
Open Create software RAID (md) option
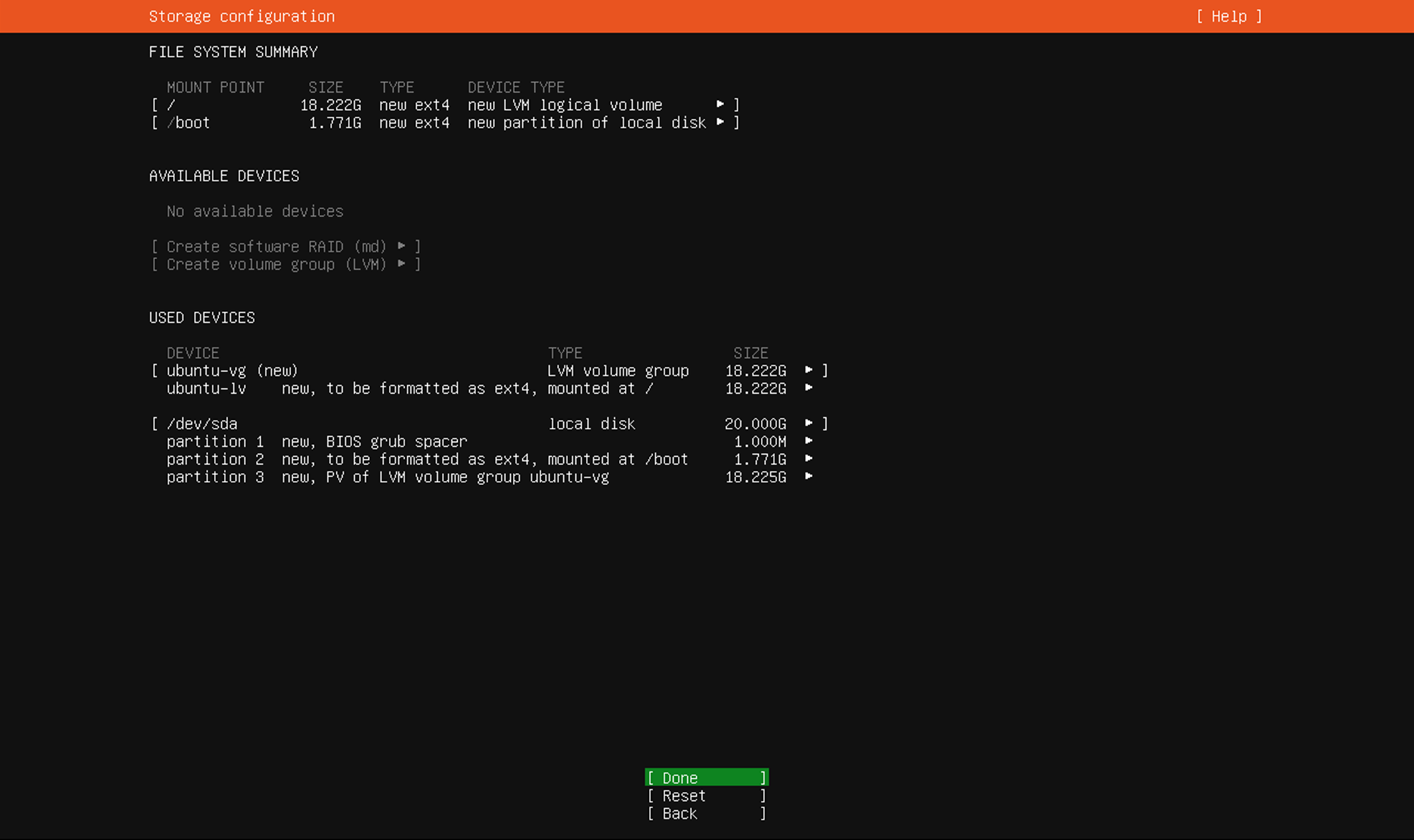click(286, 246)
